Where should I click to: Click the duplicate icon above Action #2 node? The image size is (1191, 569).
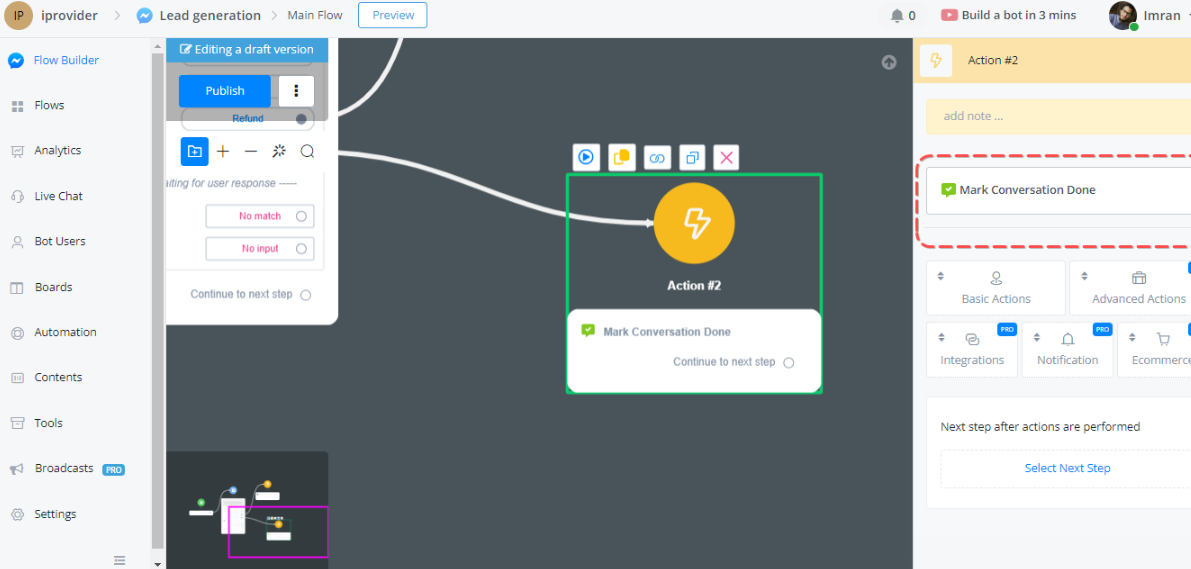(x=691, y=157)
